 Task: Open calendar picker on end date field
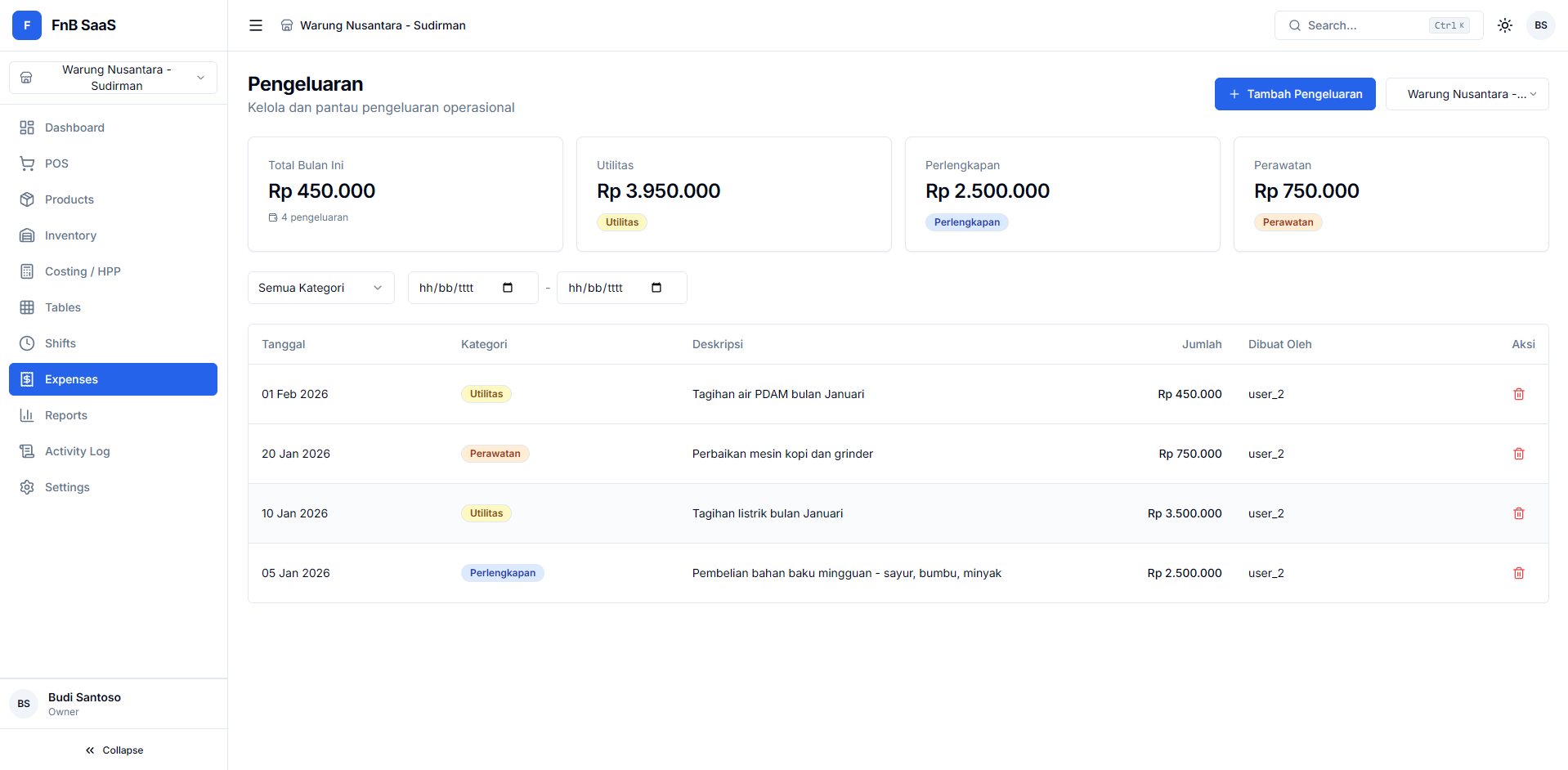[656, 288]
